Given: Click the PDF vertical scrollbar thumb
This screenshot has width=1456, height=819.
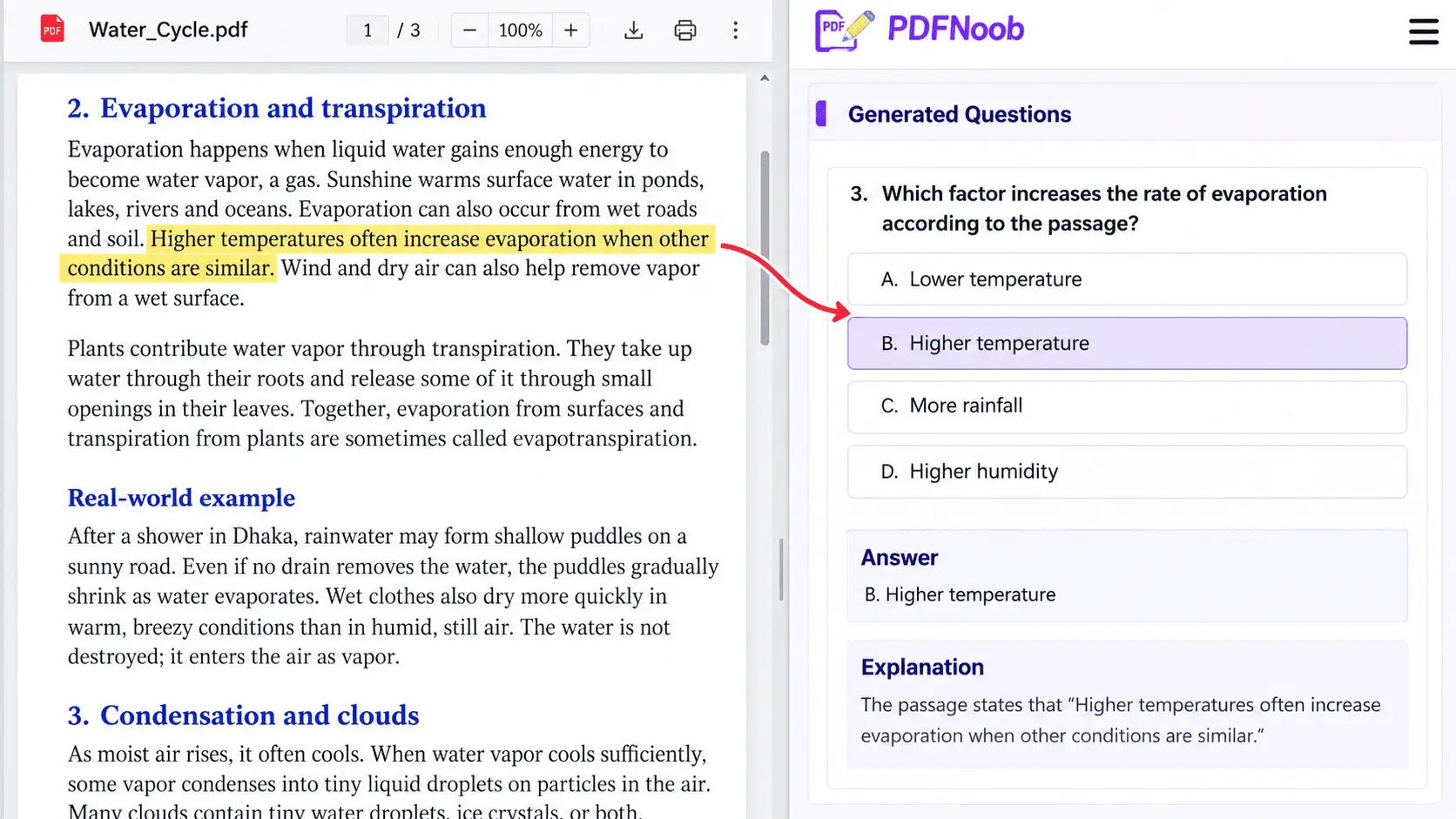Looking at the screenshot, I should (x=765, y=248).
